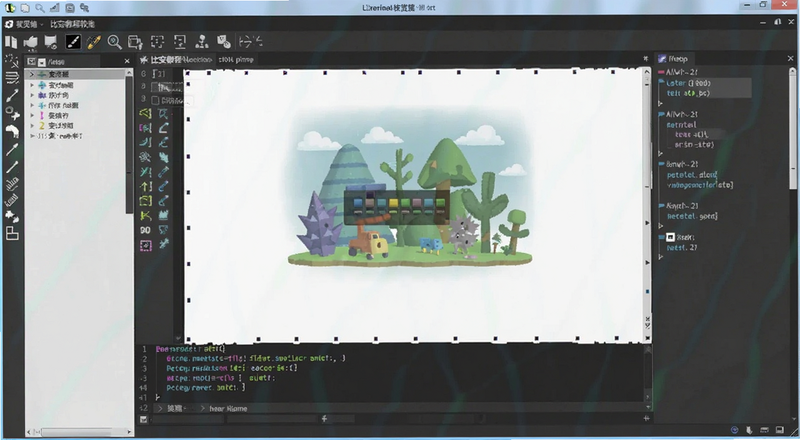Click the chevron before 'hear Home'
This screenshot has width=800, height=440.
click(x=203, y=408)
